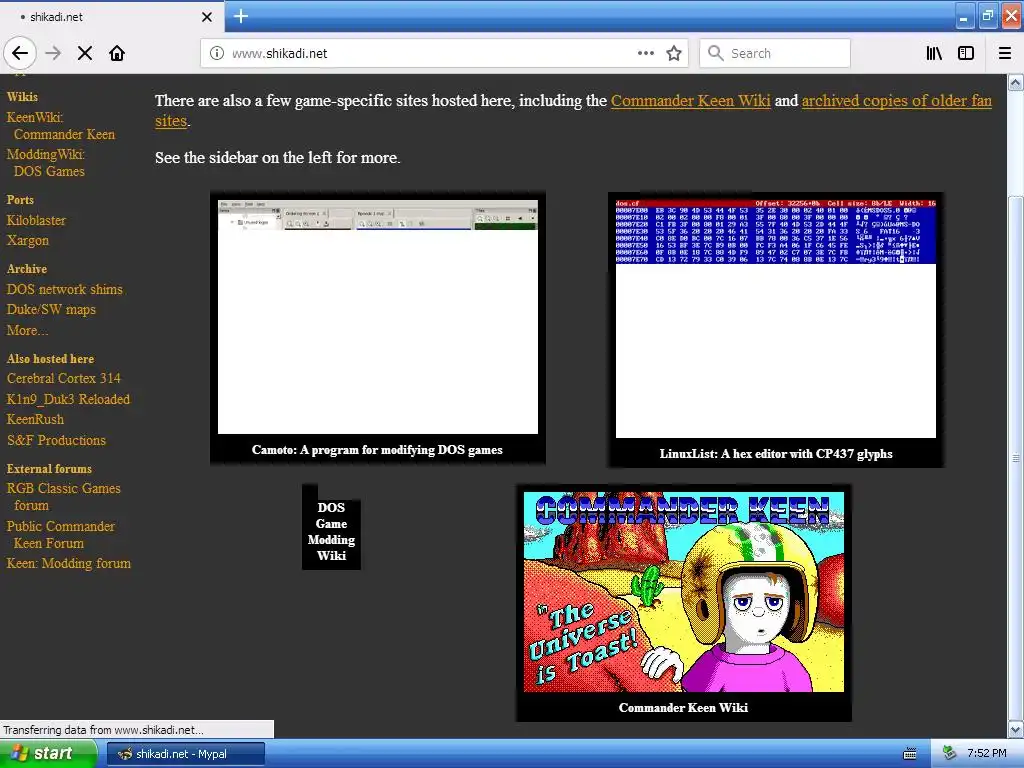
Task: Click the forward navigation arrow
Action: point(53,53)
